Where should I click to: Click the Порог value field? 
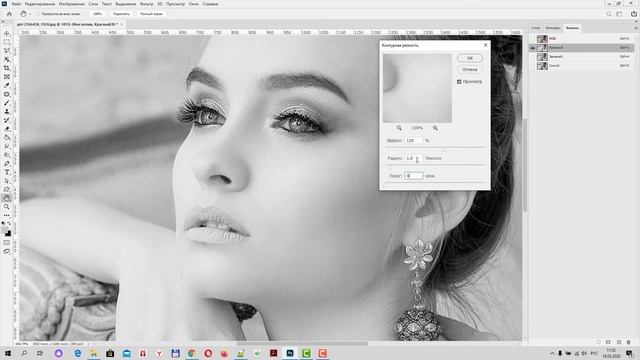413,176
